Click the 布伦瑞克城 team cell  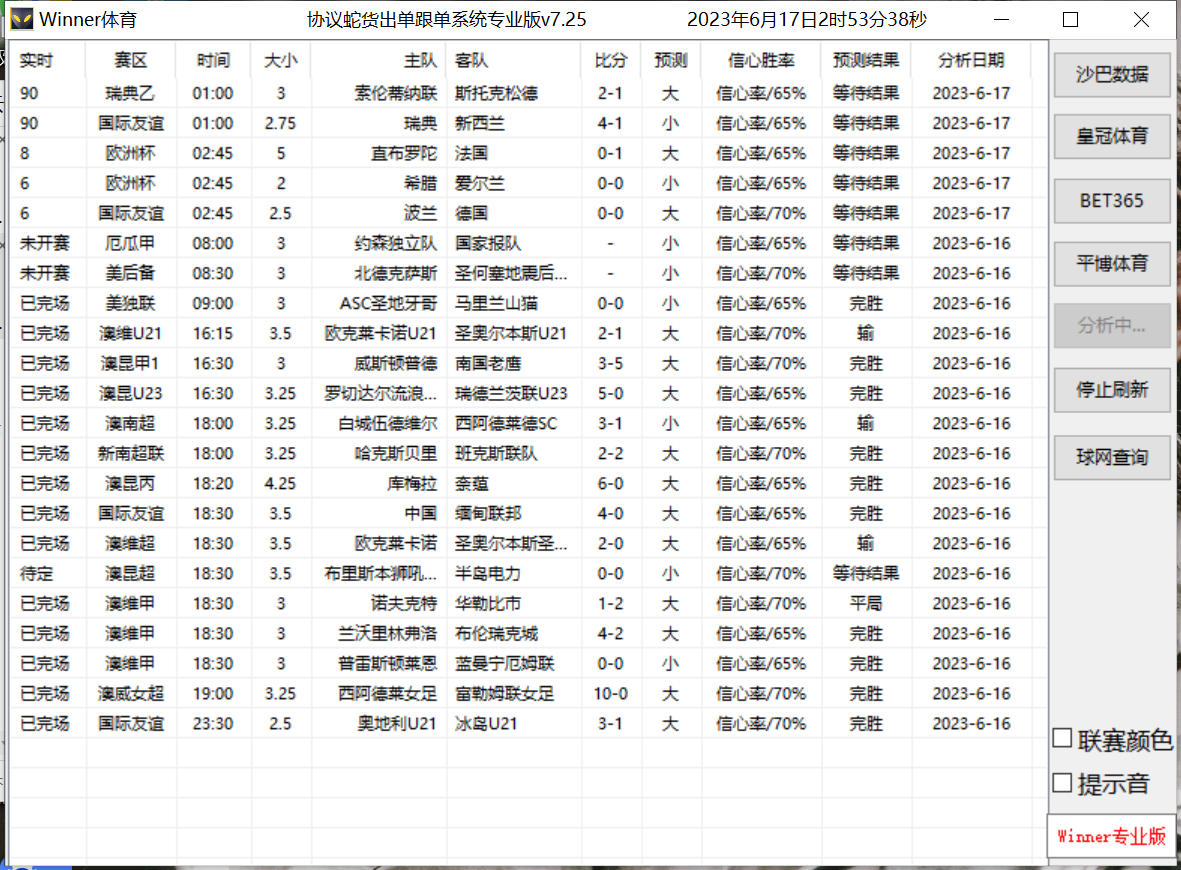[x=496, y=633]
